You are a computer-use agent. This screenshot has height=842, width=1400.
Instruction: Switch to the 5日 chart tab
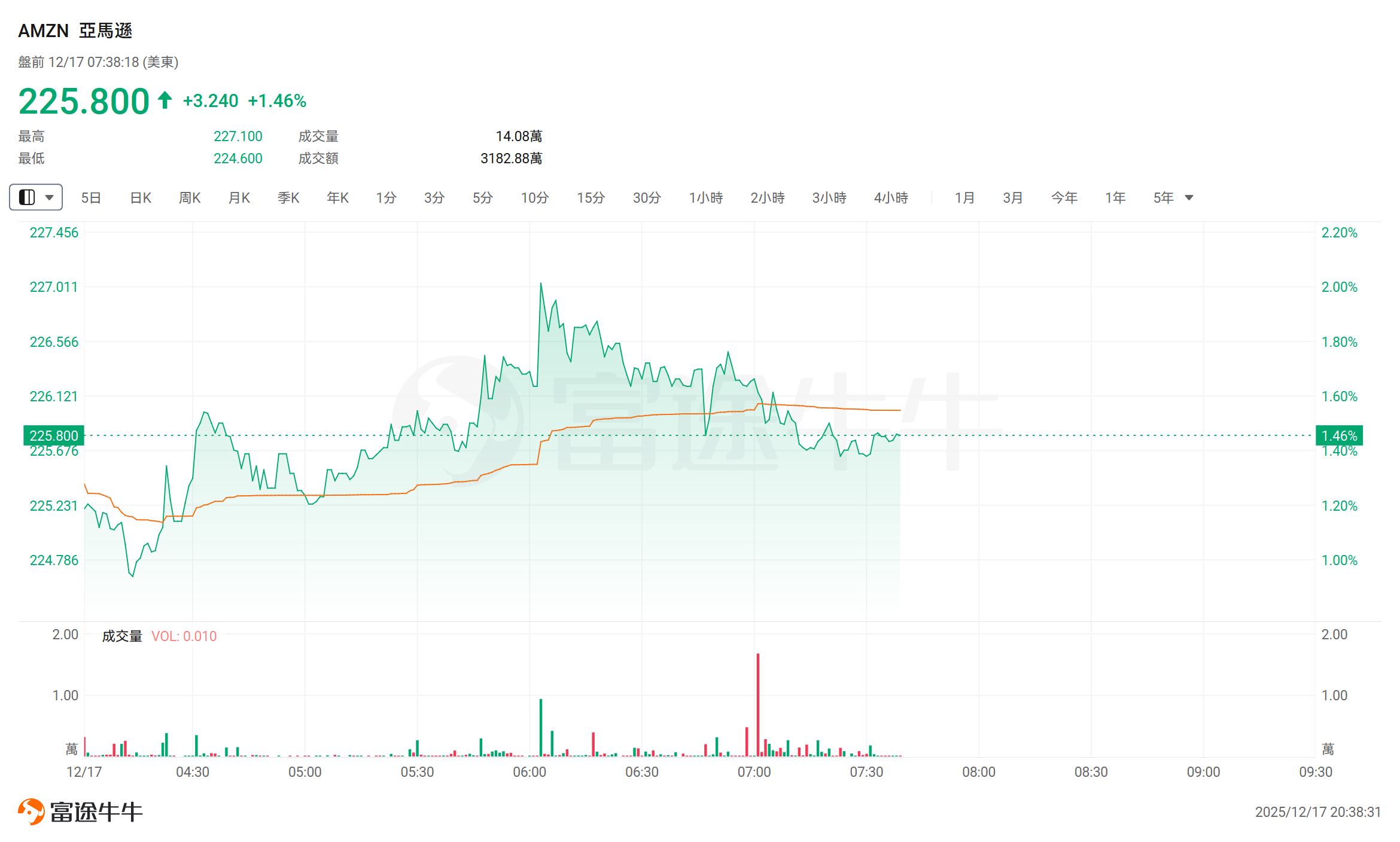[x=91, y=198]
